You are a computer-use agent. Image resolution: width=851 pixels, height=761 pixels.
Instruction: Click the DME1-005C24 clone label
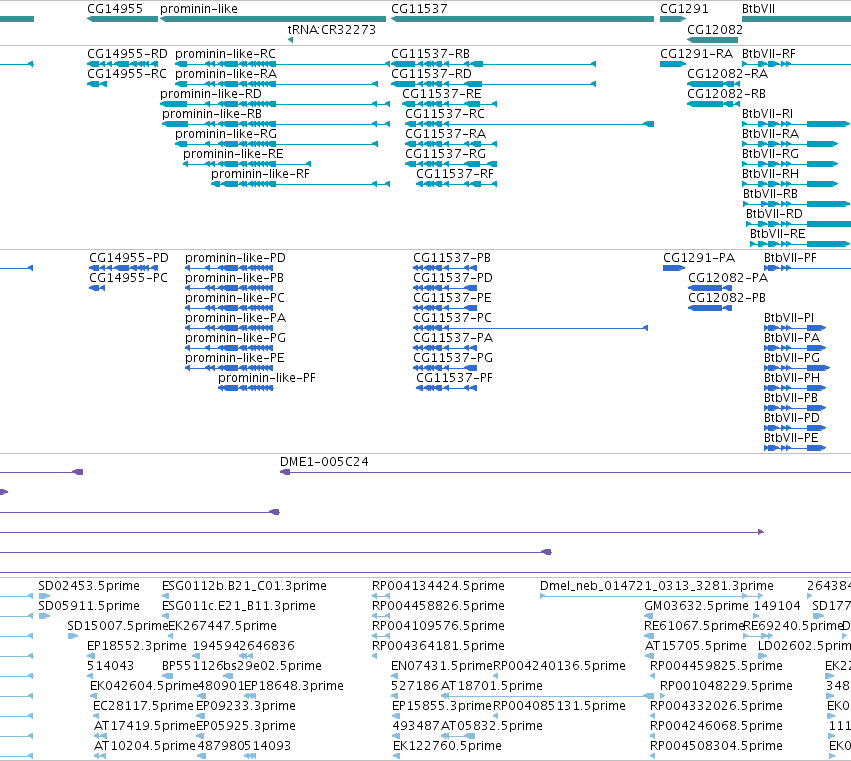click(324, 462)
